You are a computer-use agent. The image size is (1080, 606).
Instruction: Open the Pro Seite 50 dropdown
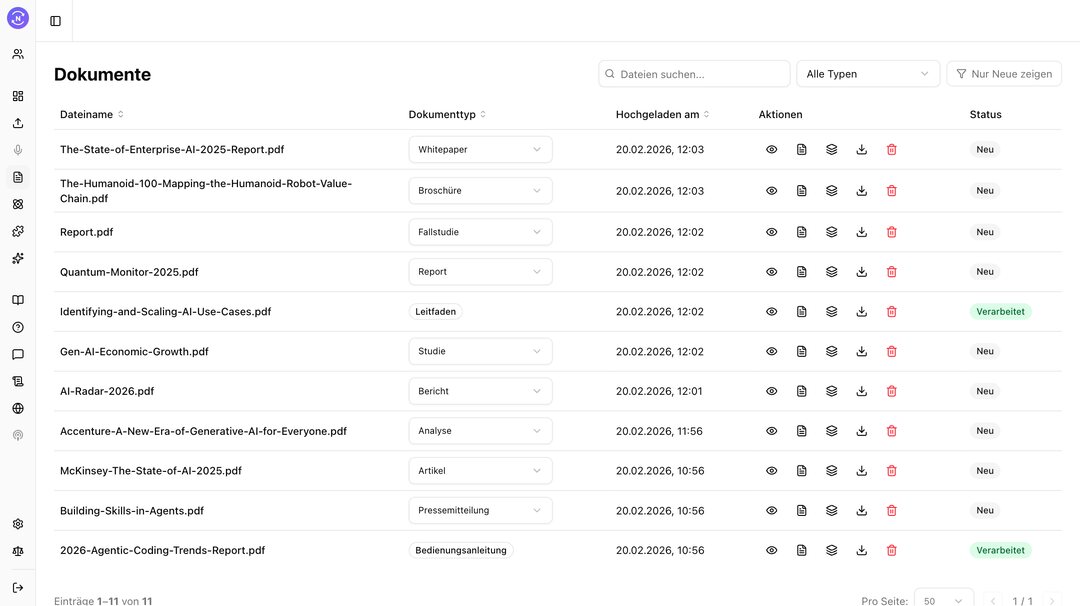coord(944,600)
